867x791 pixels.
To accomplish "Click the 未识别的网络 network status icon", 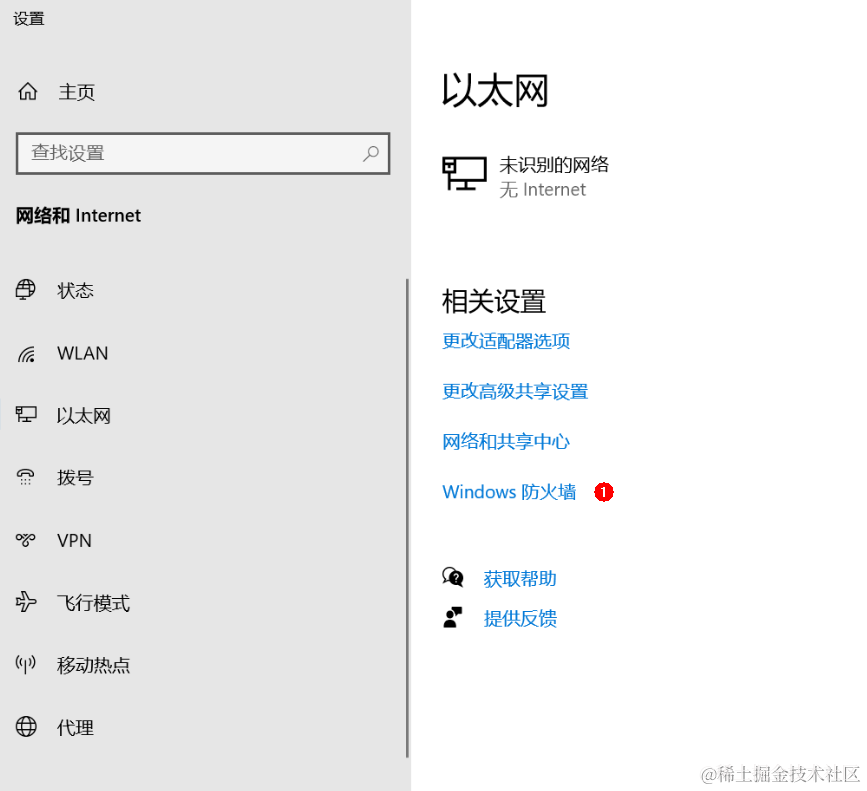I will tap(464, 174).
